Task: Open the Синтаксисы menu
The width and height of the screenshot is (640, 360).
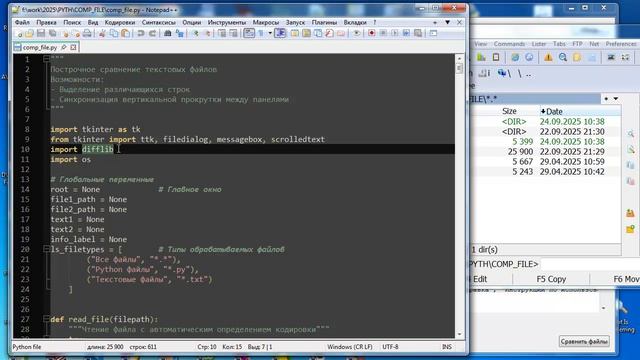Action: (x=159, y=22)
